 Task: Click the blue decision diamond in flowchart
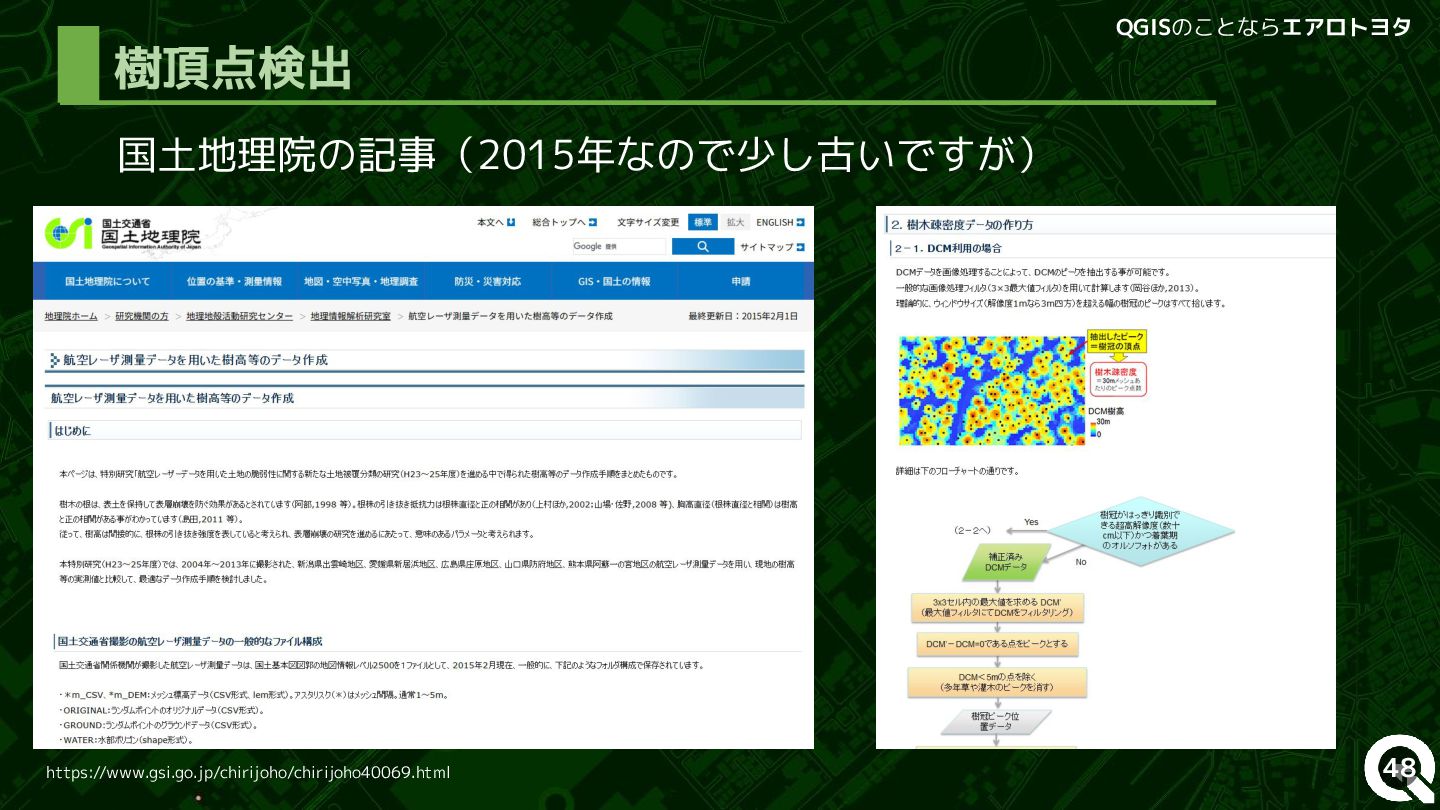click(x=1140, y=531)
